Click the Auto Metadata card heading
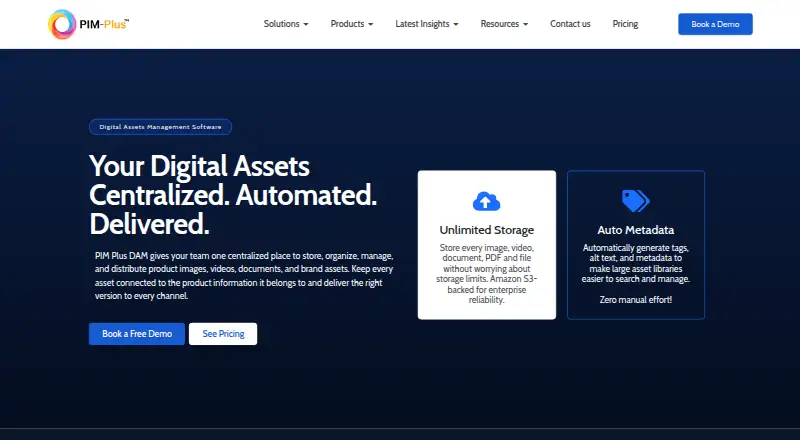 636,230
